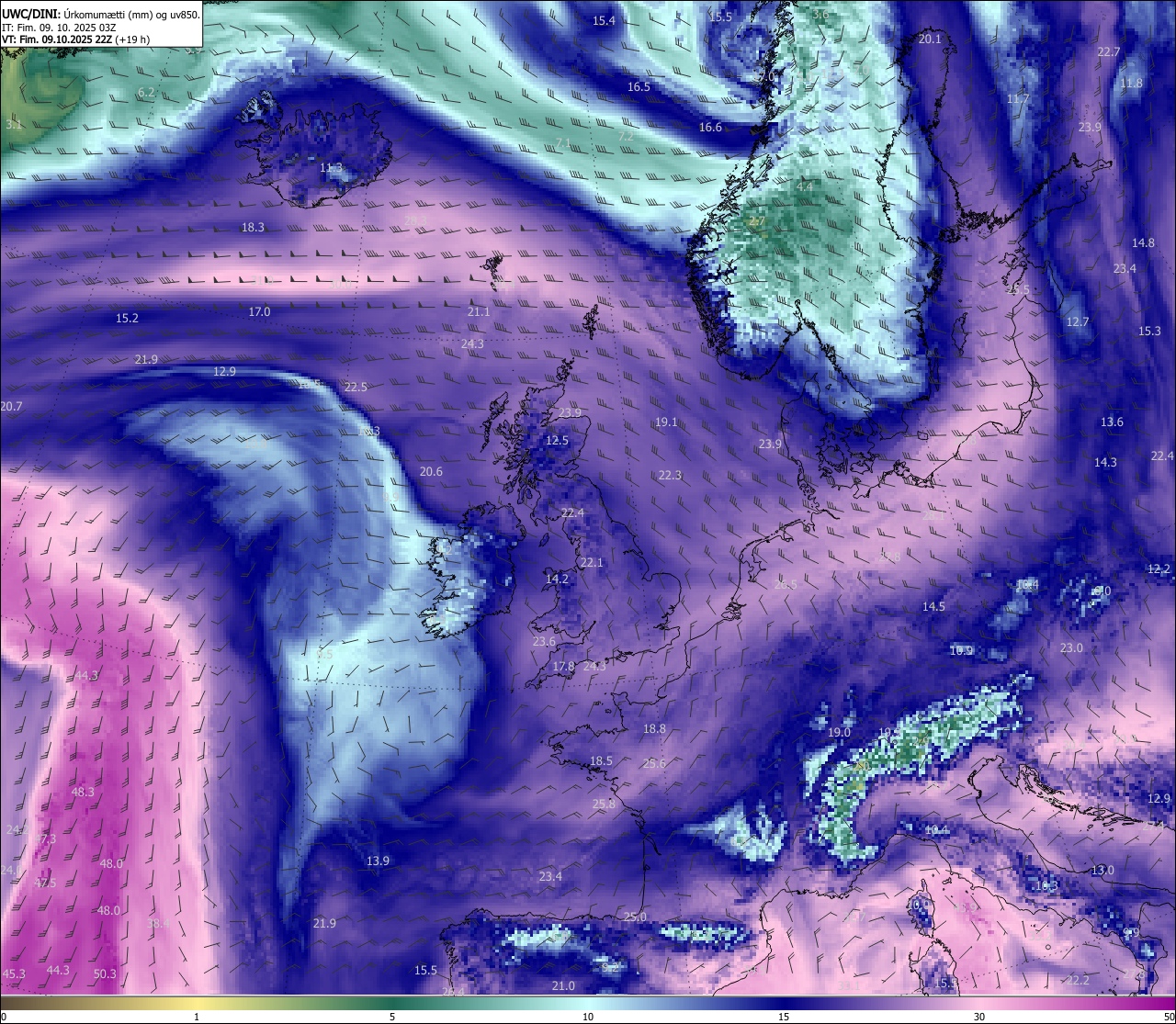Click the map value "15.3"

pos(1149,331)
